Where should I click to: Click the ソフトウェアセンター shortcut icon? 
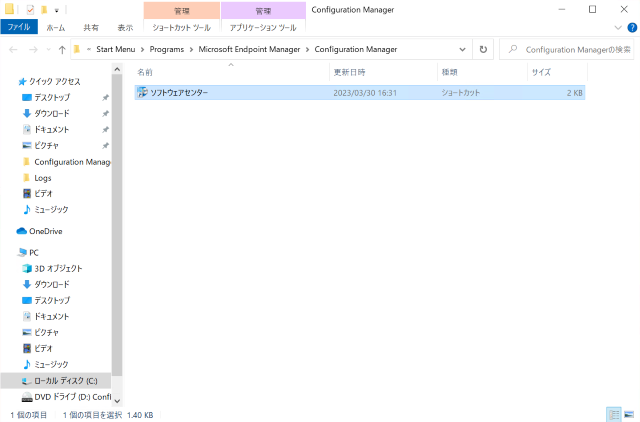click(x=142, y=92)
